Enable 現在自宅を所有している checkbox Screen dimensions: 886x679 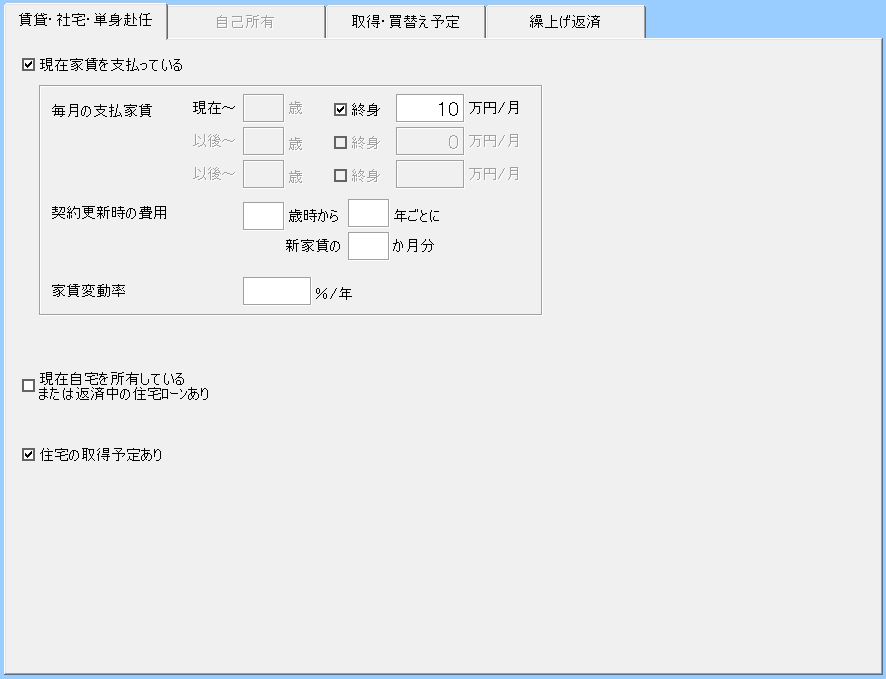pos(28,386)
